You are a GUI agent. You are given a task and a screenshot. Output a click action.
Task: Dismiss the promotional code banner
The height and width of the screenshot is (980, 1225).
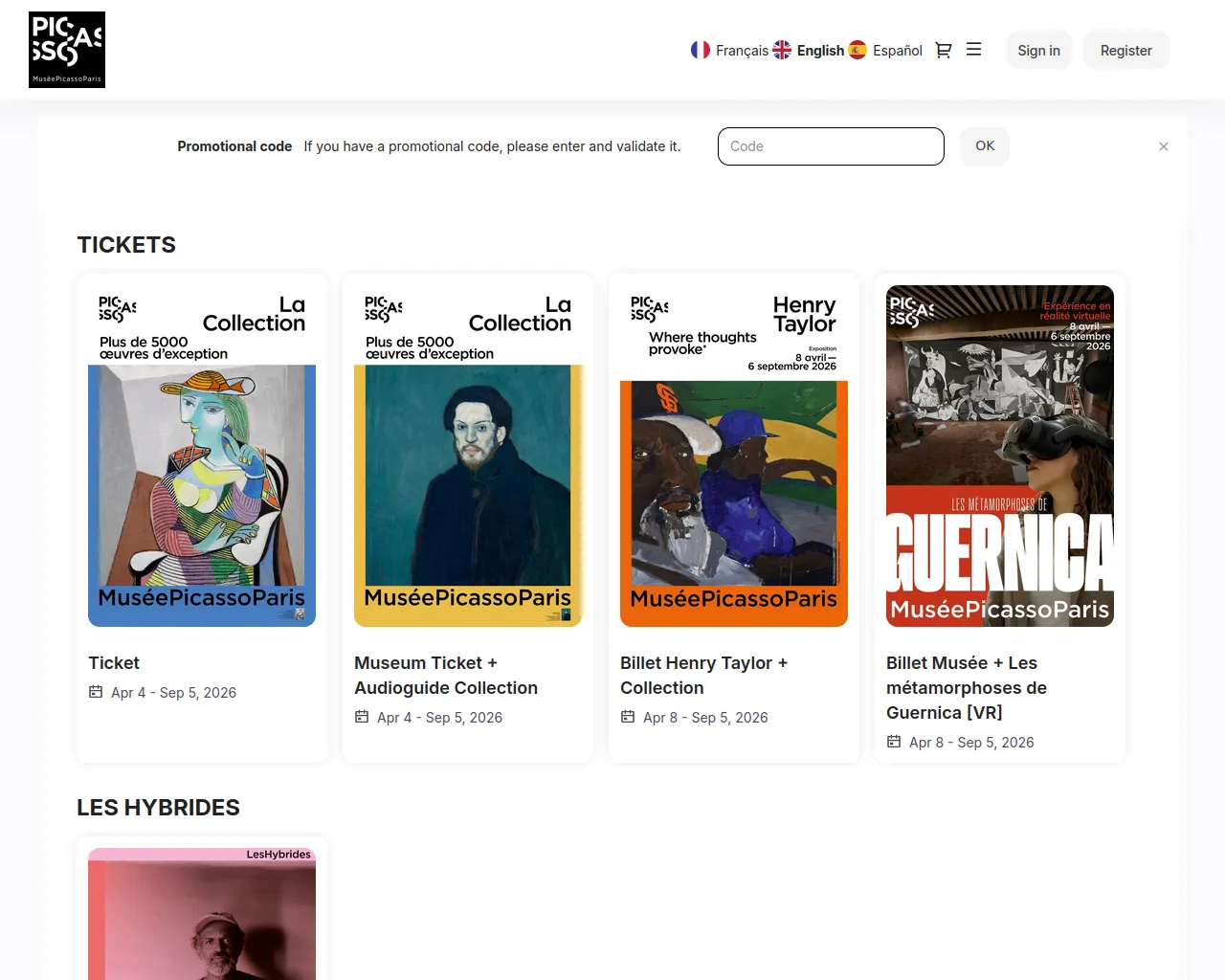[1163, 146]
